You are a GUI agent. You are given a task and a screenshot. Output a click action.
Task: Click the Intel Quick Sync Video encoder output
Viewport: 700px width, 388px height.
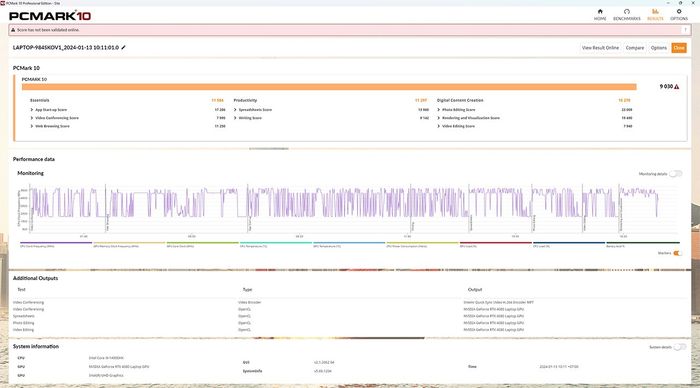(498, 302)
